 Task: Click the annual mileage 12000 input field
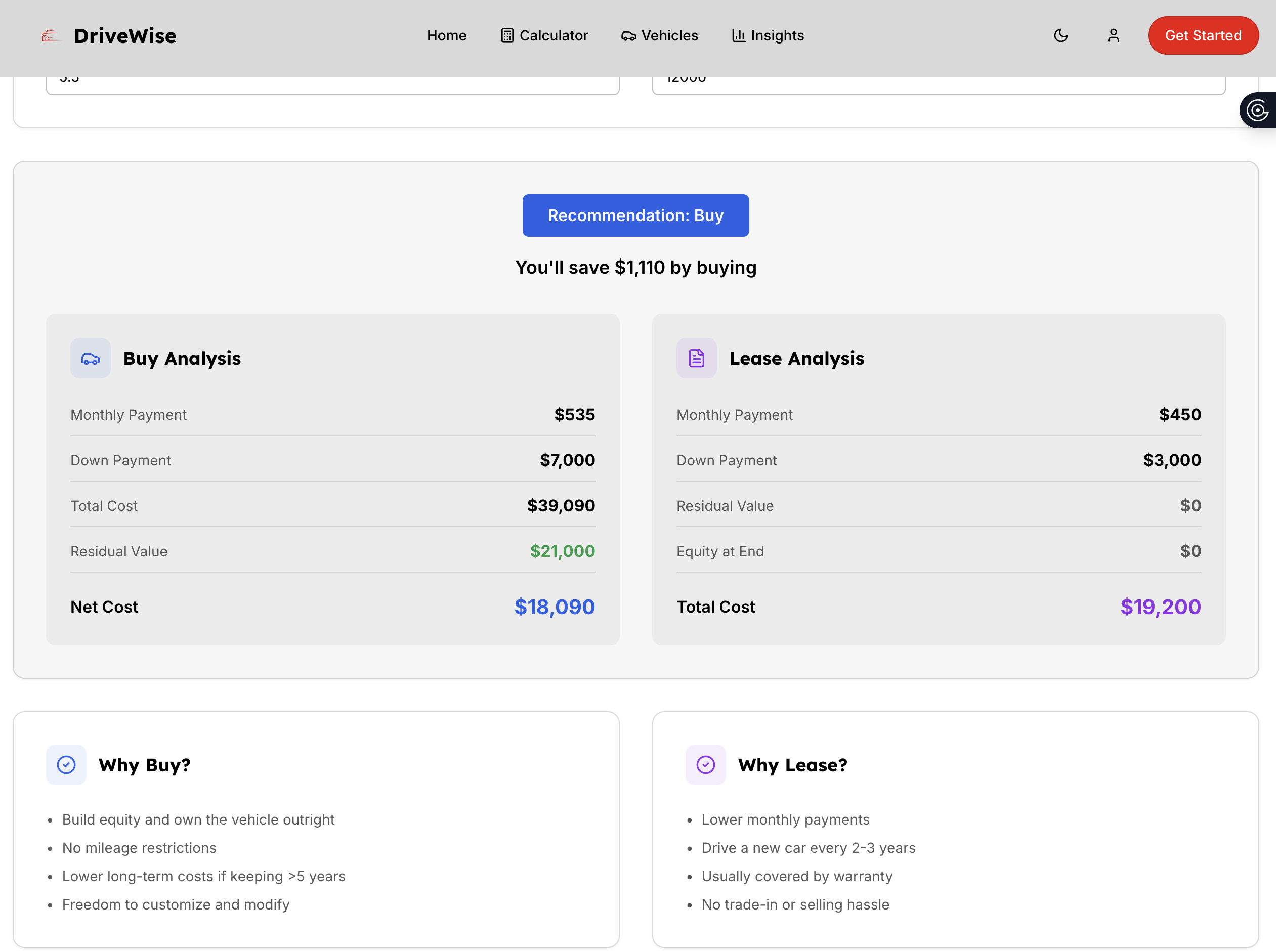point(938,85)
